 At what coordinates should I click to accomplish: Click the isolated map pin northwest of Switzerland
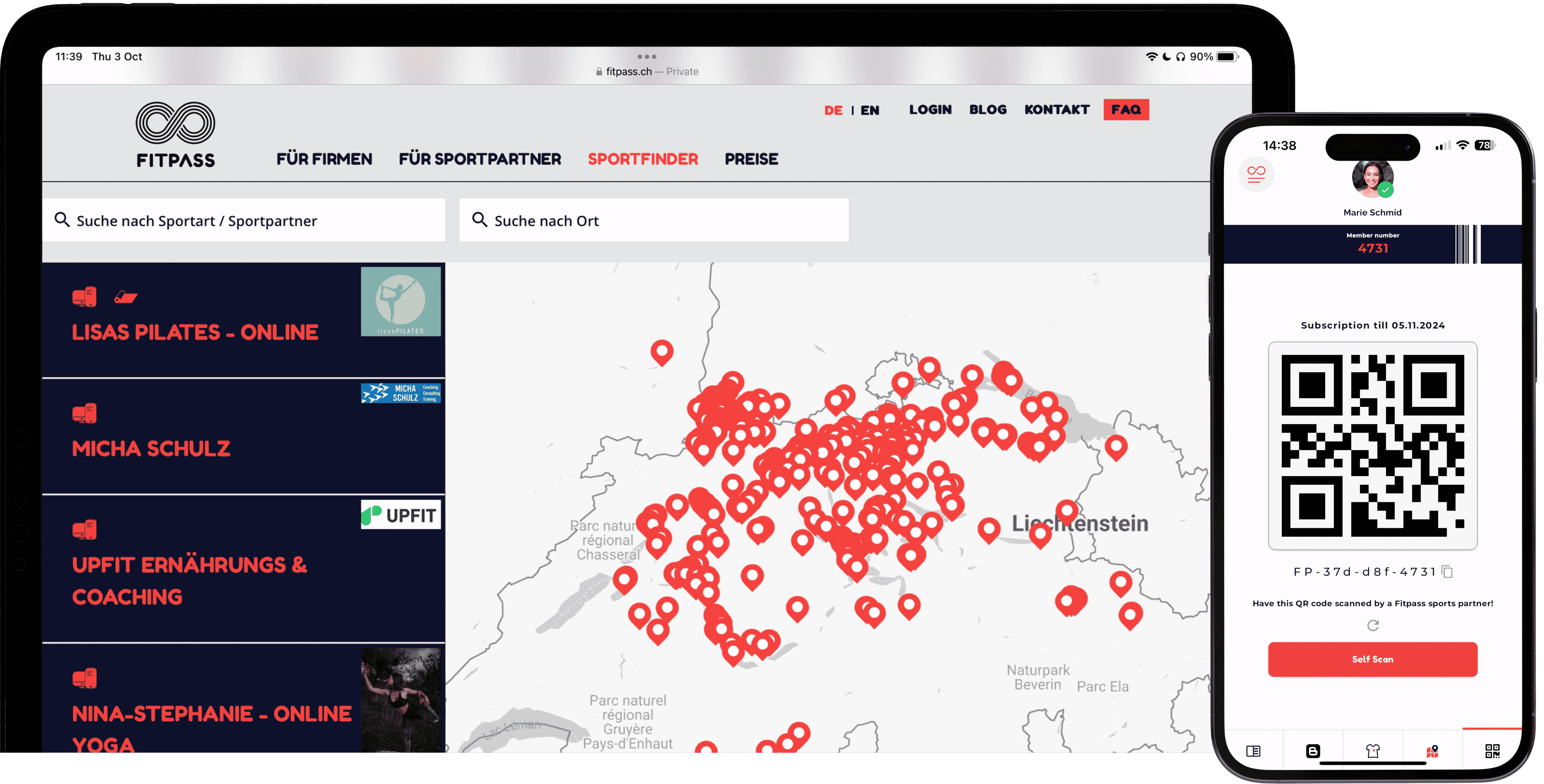click(662, 352)
